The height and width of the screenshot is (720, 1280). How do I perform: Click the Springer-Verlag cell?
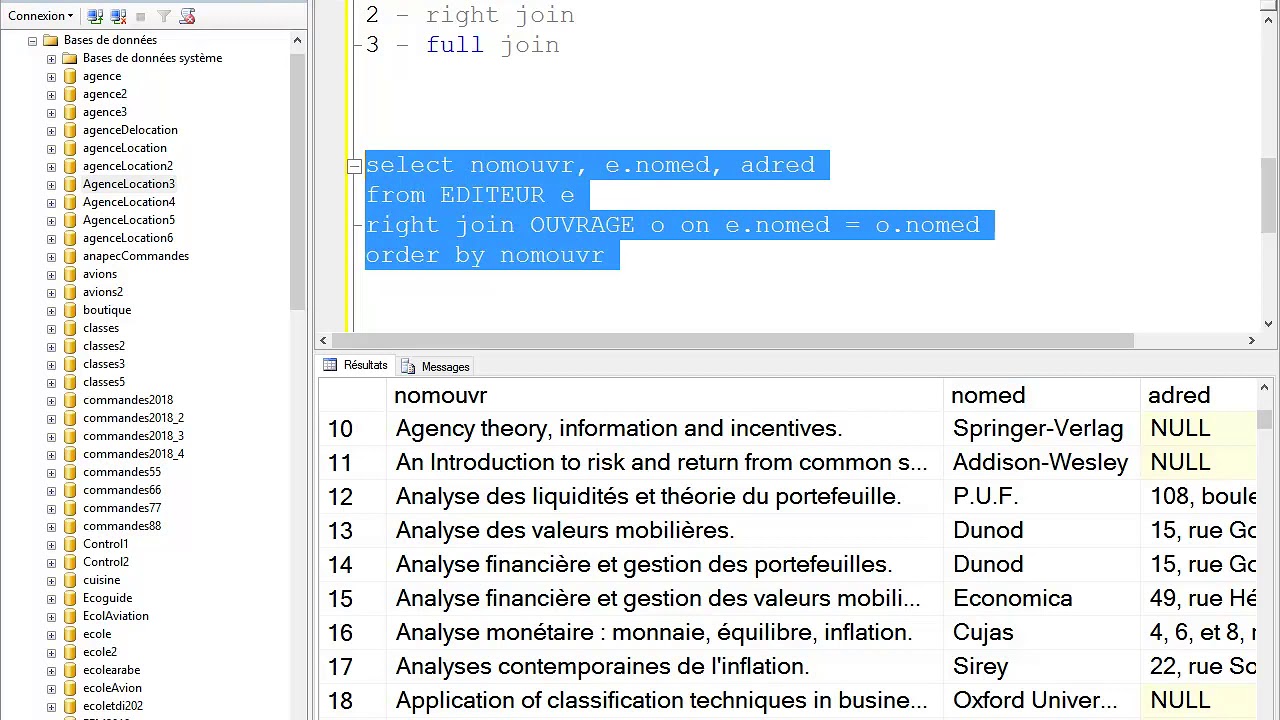tap(1042, 428)
